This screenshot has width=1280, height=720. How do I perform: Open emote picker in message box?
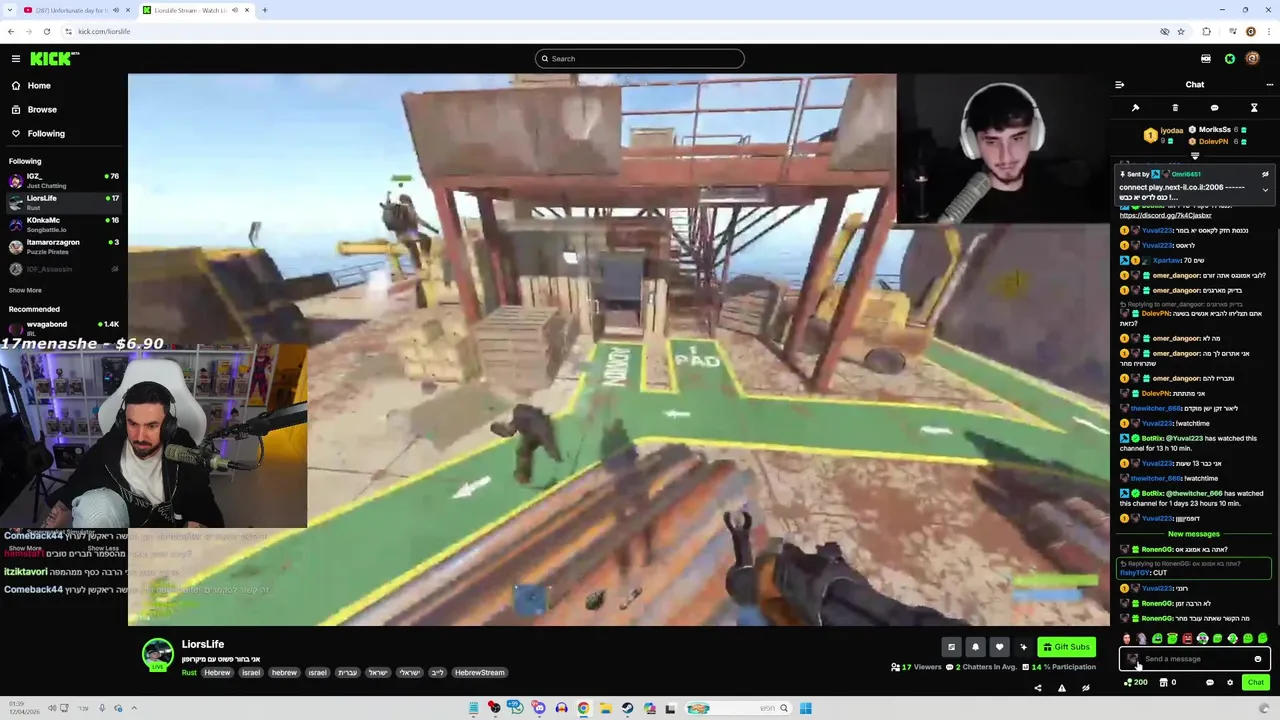tap(1258, 659)
